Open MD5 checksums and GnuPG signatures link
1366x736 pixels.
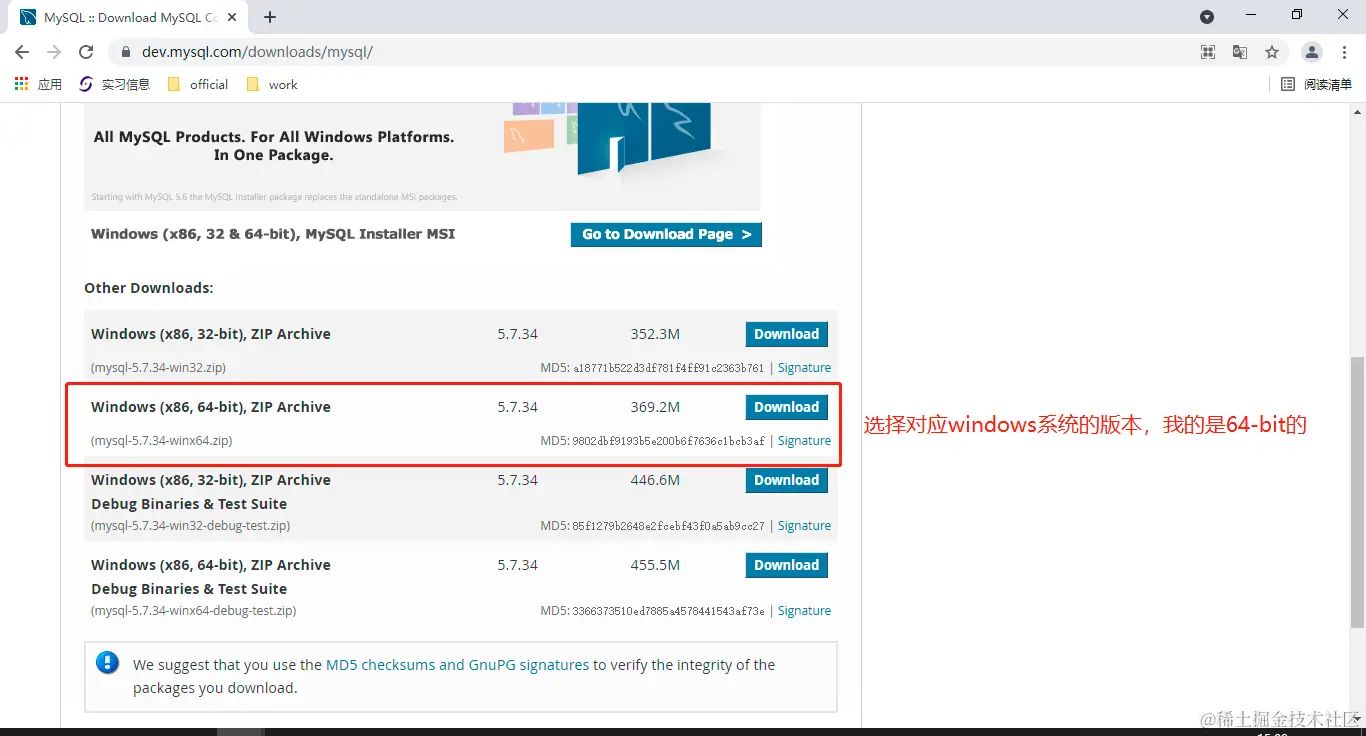pos(457,665)
